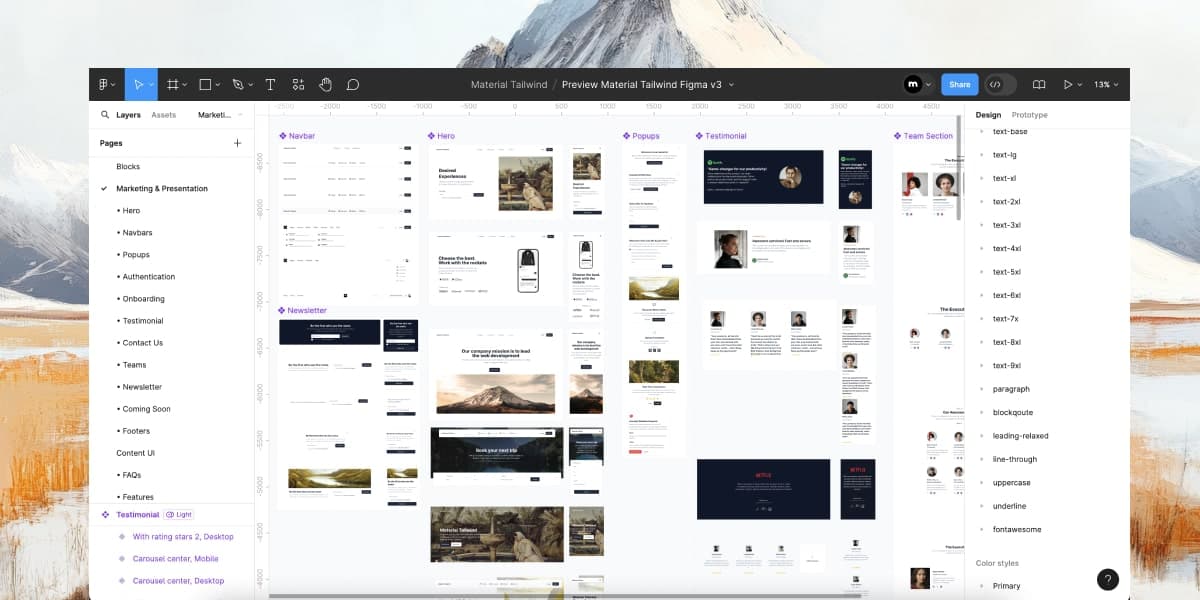Open the 13% zoom dropdown
Screen dimensions: 1200x600
1106,85
